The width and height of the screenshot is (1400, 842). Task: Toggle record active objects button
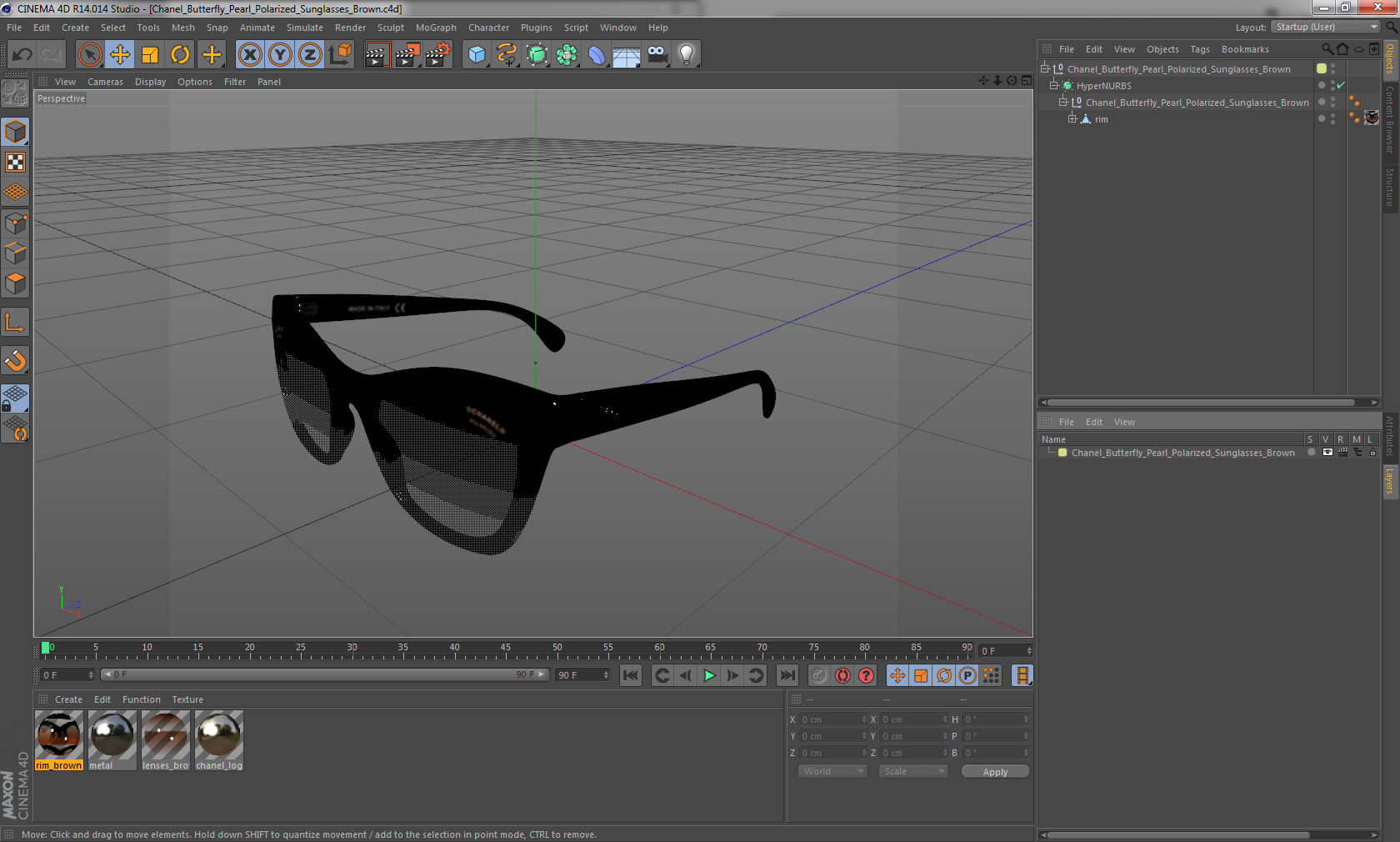819,675
